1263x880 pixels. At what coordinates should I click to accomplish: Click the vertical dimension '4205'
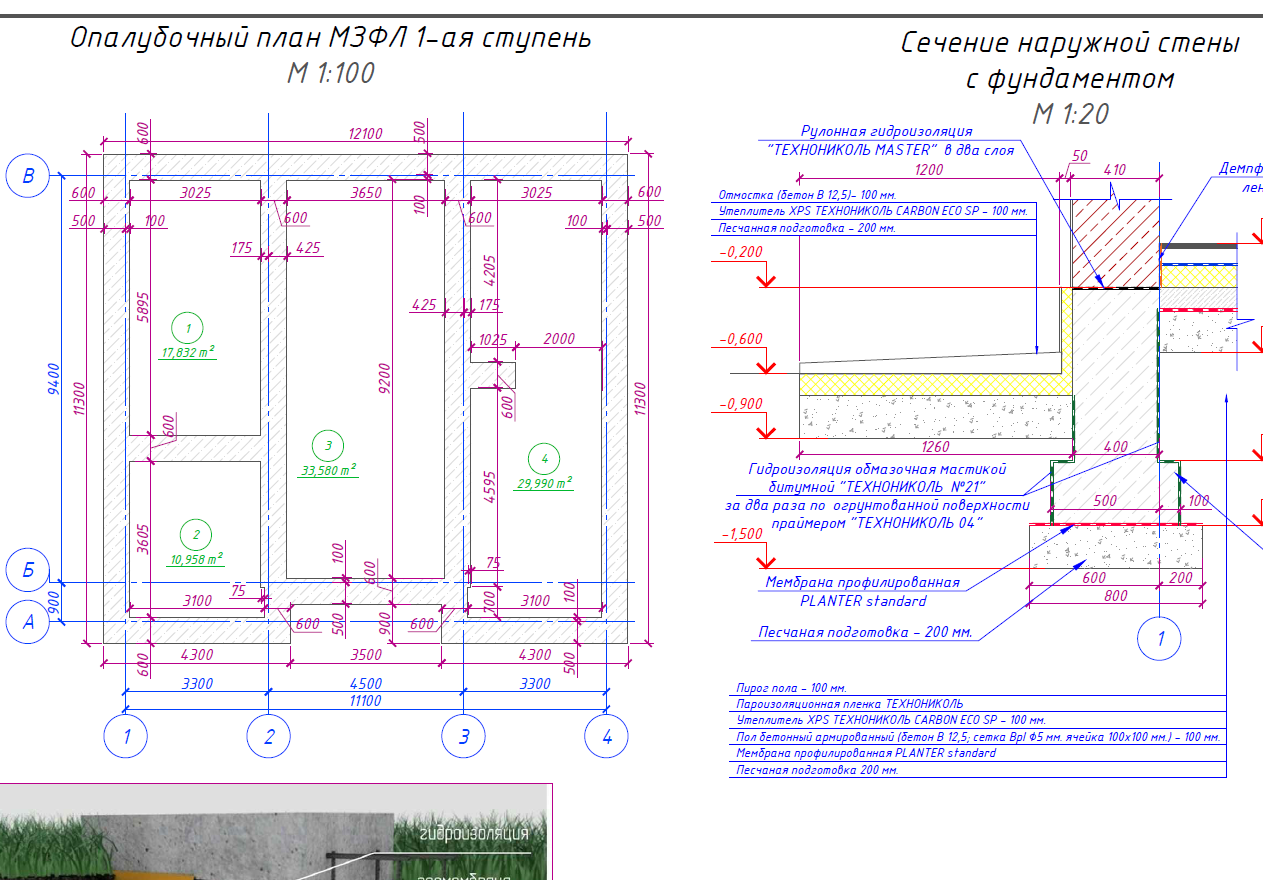490,271
